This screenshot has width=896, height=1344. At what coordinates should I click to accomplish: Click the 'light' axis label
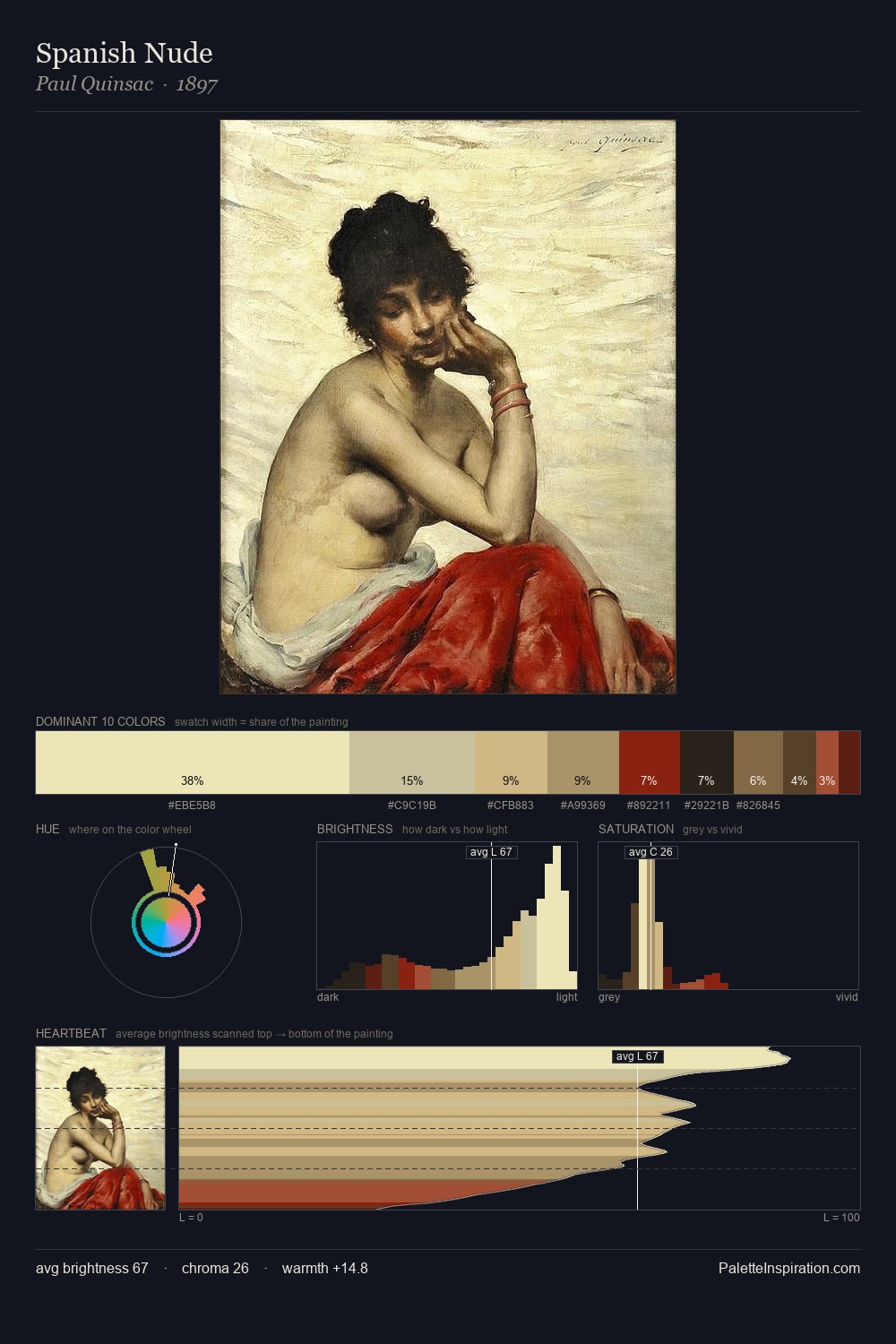coord(566,997)
